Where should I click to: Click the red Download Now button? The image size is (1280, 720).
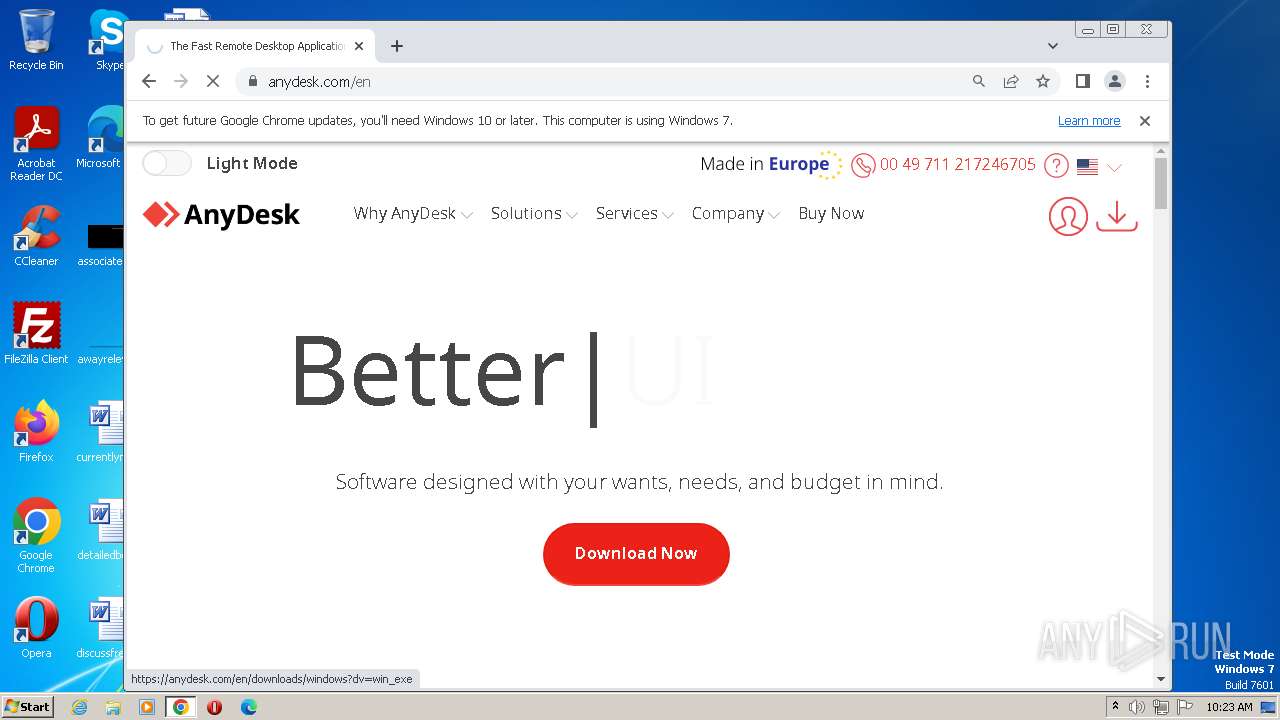click(x=636, y=553)
